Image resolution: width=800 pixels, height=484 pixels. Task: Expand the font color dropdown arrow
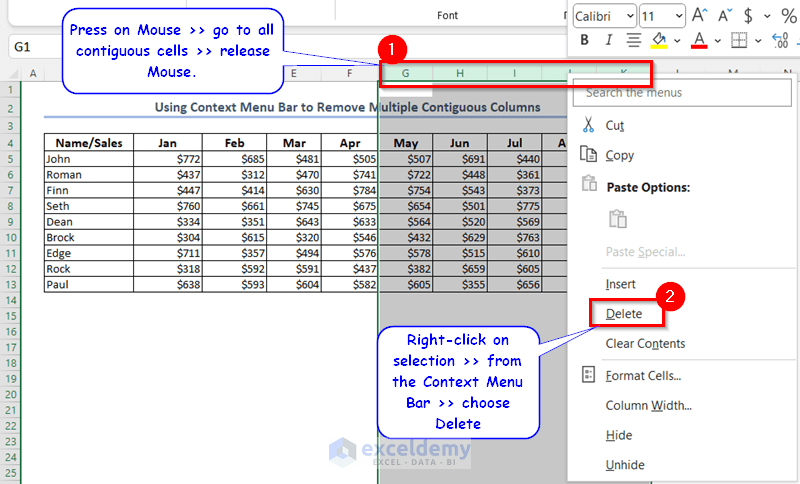[x=717, y=40]
